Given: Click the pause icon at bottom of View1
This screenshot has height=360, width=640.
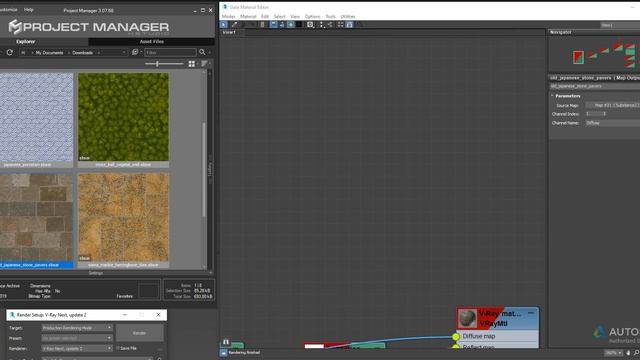Looking at the screenshot, I should [x=226, y=342].
